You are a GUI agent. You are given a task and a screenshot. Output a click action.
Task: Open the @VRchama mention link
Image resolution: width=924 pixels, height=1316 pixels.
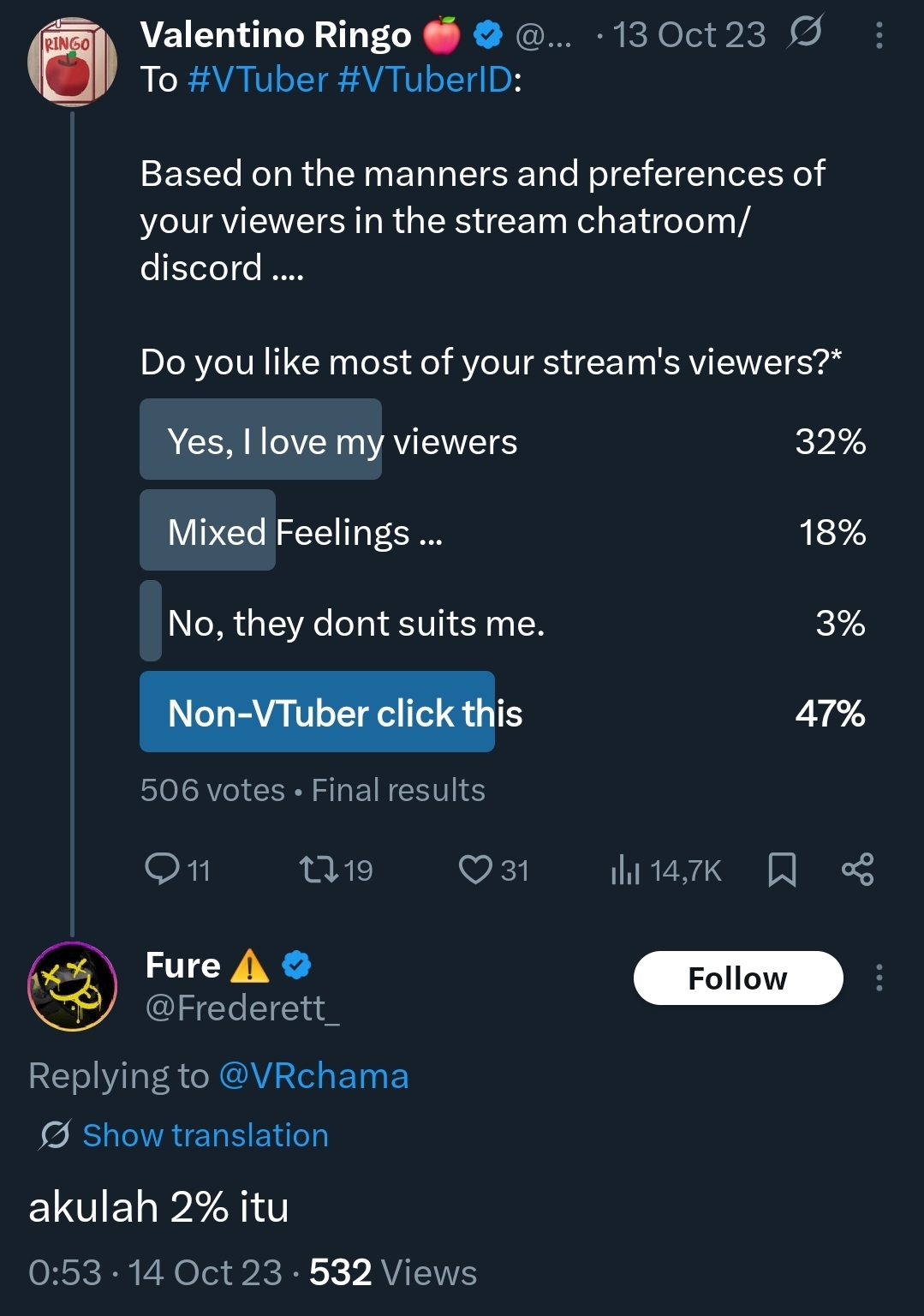point(313,1076)
